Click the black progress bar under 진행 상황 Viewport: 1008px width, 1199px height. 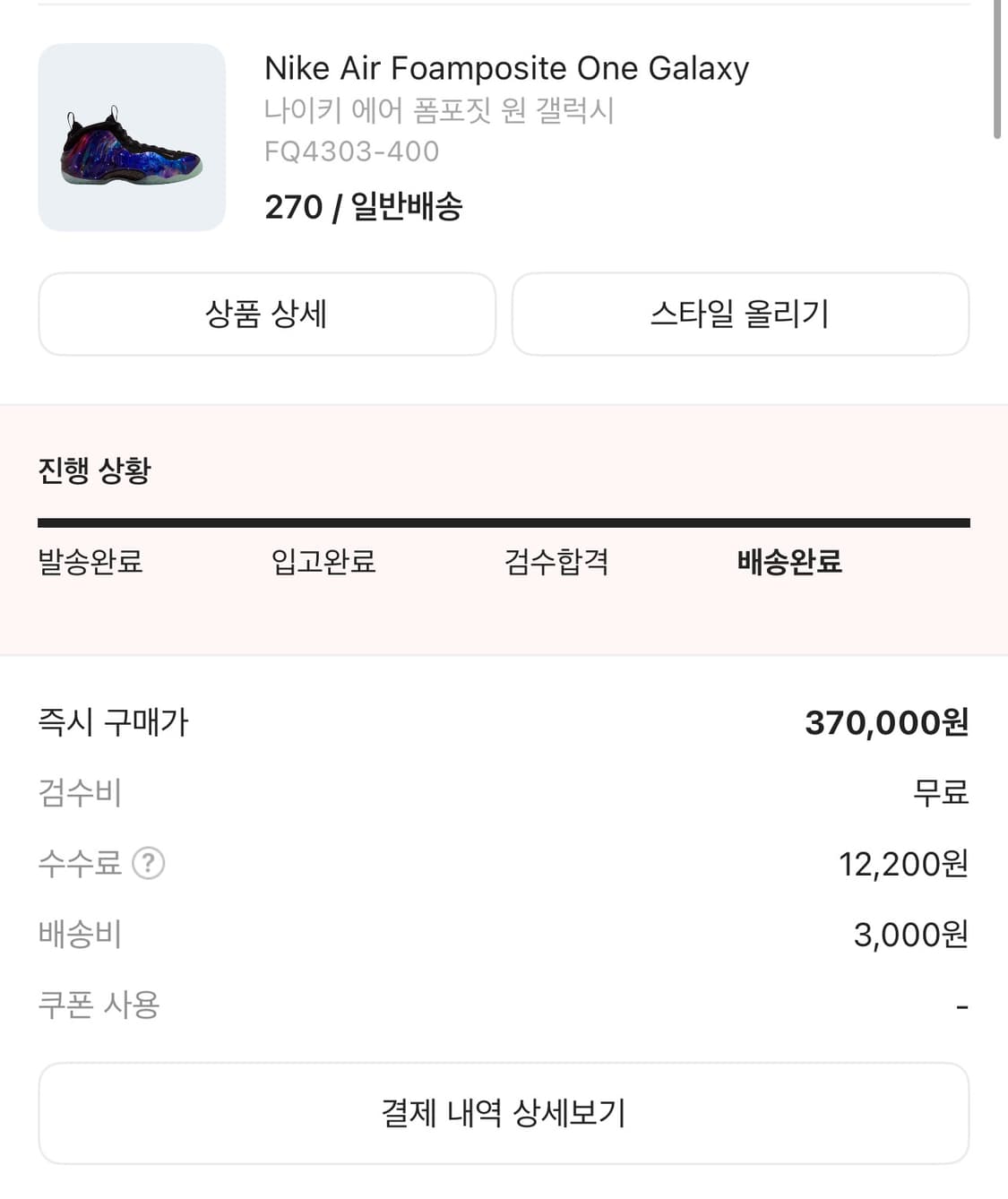pos(504,522)
